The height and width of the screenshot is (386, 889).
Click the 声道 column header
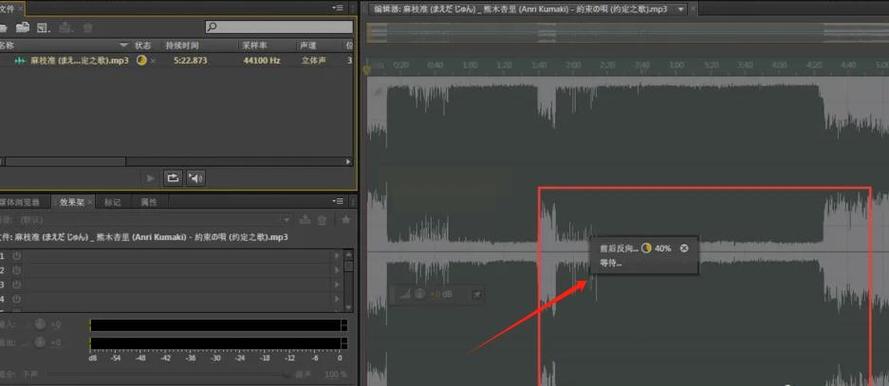point(308,45)
